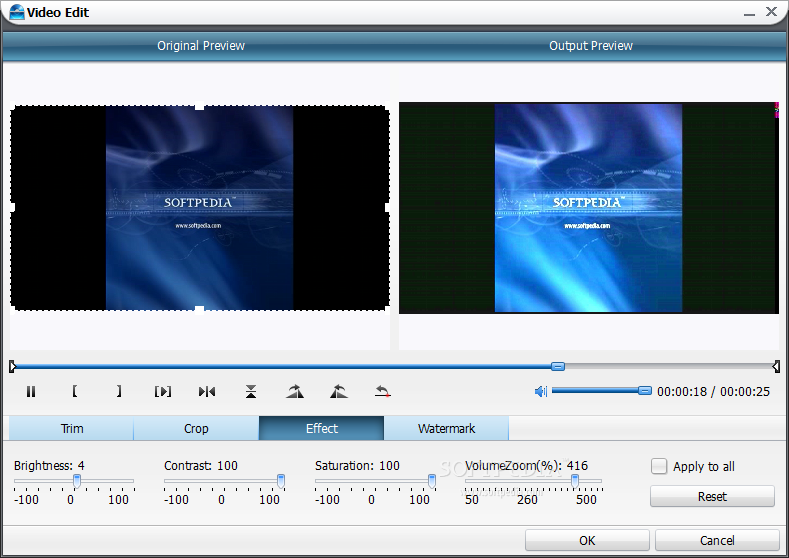Click the left-middle crop handle
Image resolution: width=789 pixels, height=558 pixels.
click(12, 207)
